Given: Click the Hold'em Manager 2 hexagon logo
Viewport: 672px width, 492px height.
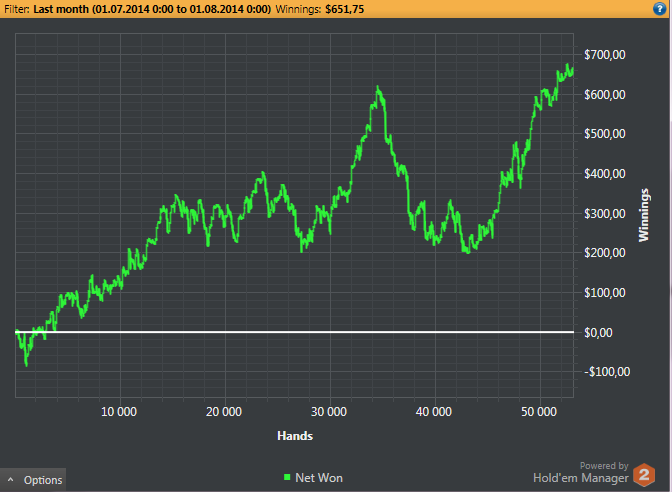Looking at the screenshot, I should click(644, 474).
